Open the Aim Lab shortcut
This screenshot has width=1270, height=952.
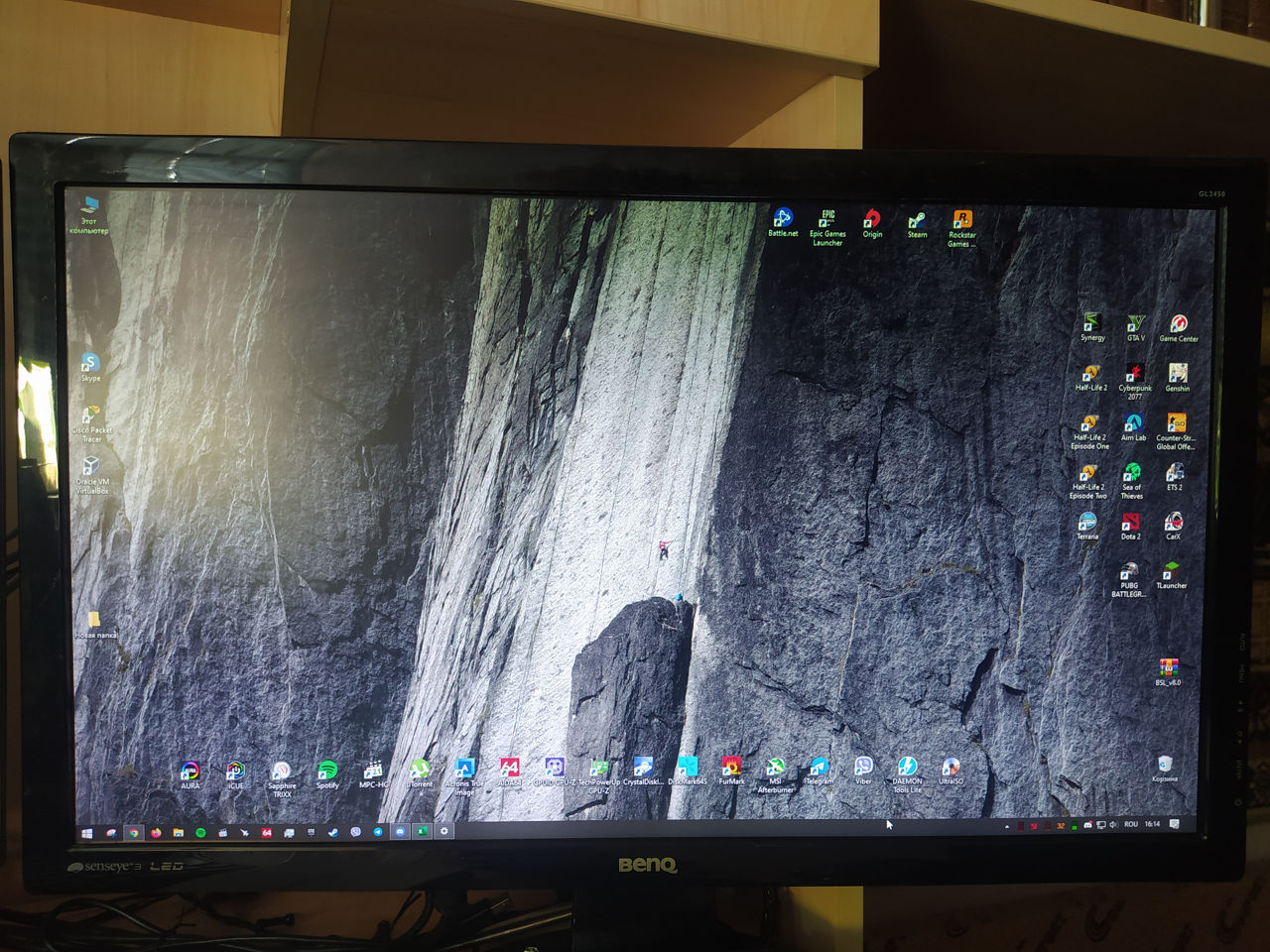click(1133, 427)
